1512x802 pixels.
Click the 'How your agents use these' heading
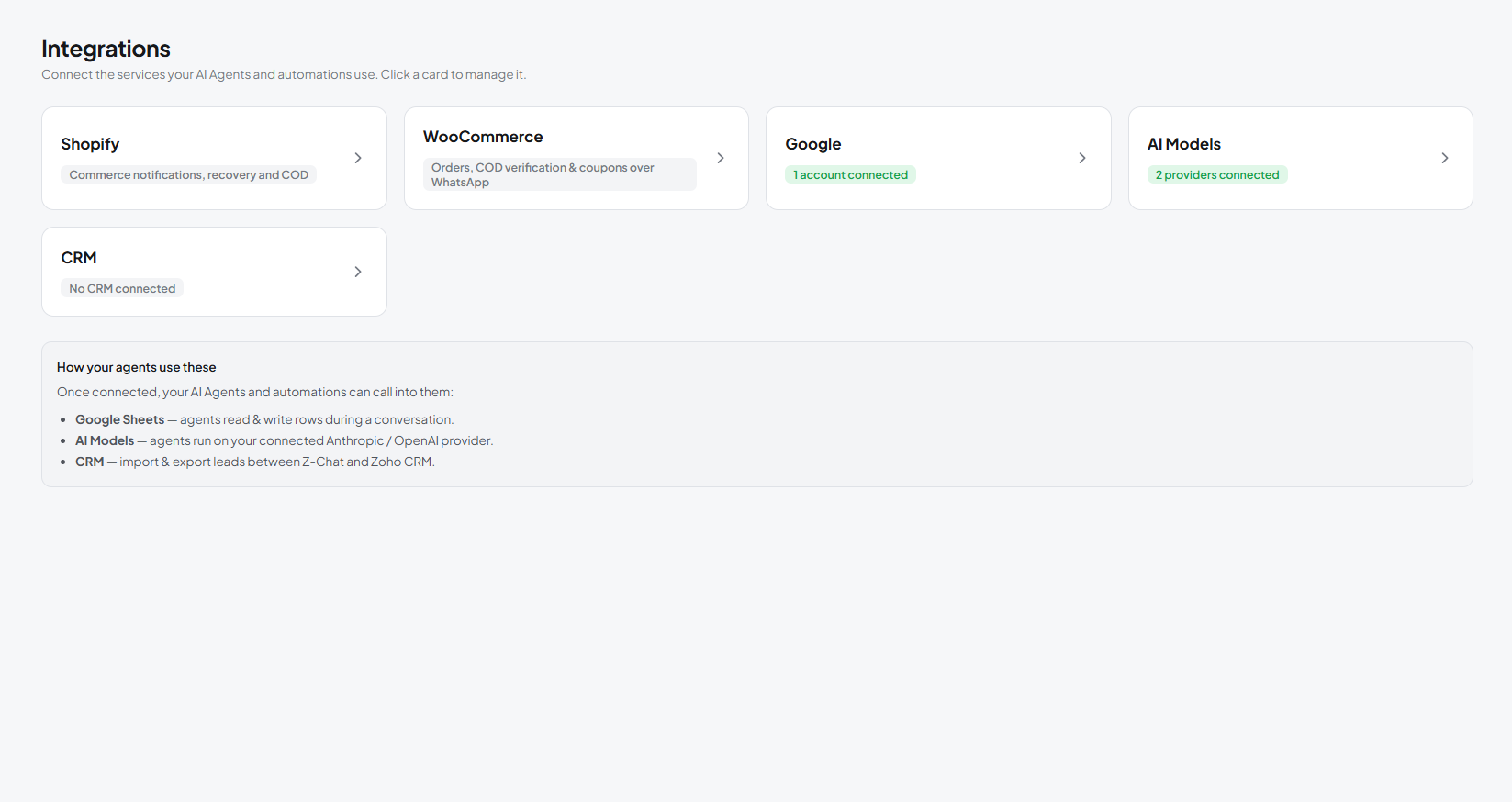(x=137, y=367)
